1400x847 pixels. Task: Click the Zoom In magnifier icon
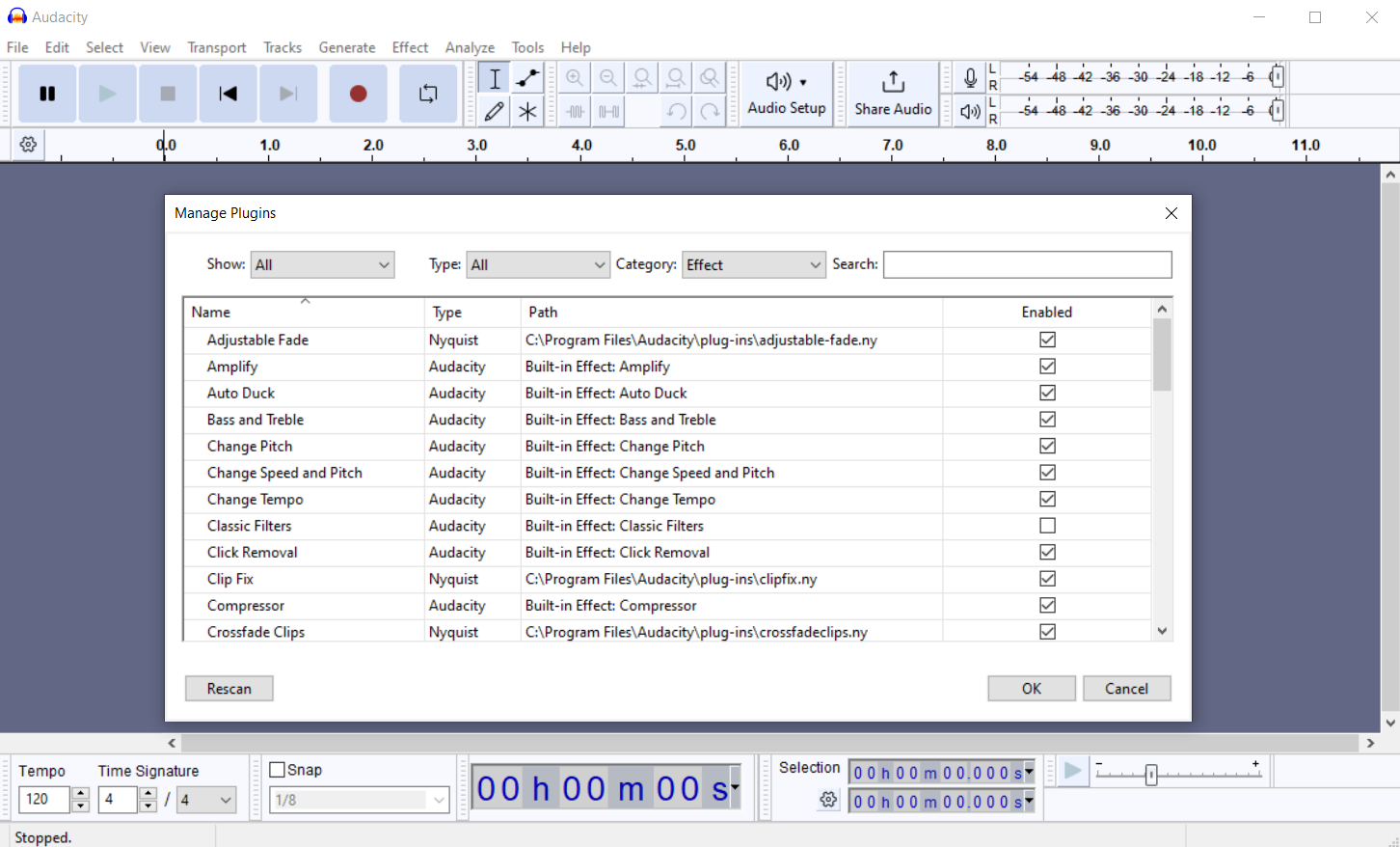tap(575, 78)
